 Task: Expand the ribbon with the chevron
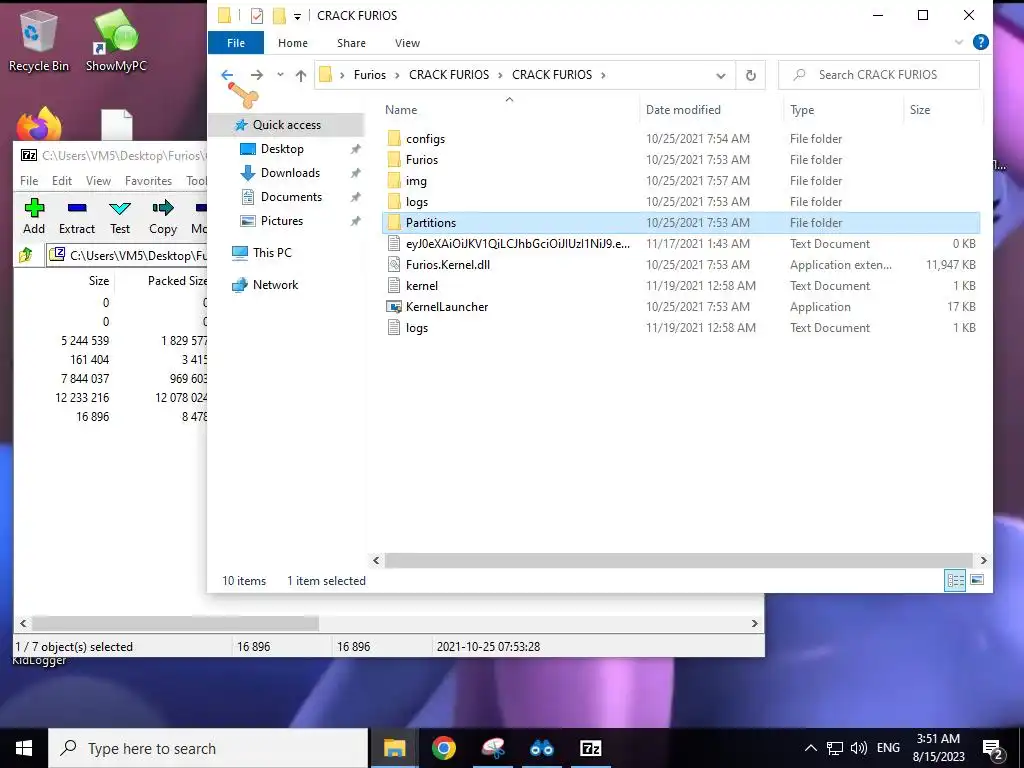pyautogui.click(x=959, y=42)
